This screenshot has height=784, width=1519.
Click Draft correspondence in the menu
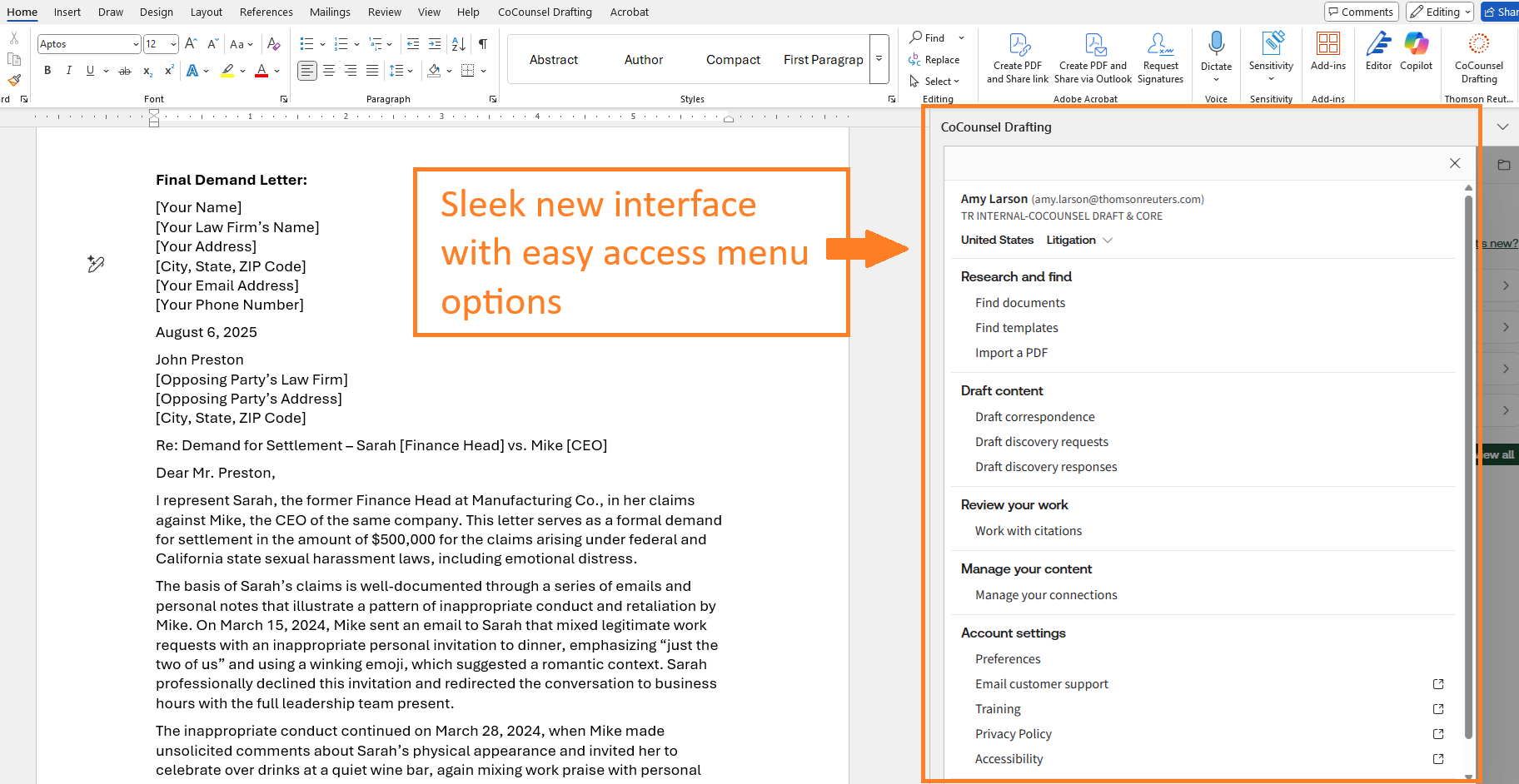1034,417
